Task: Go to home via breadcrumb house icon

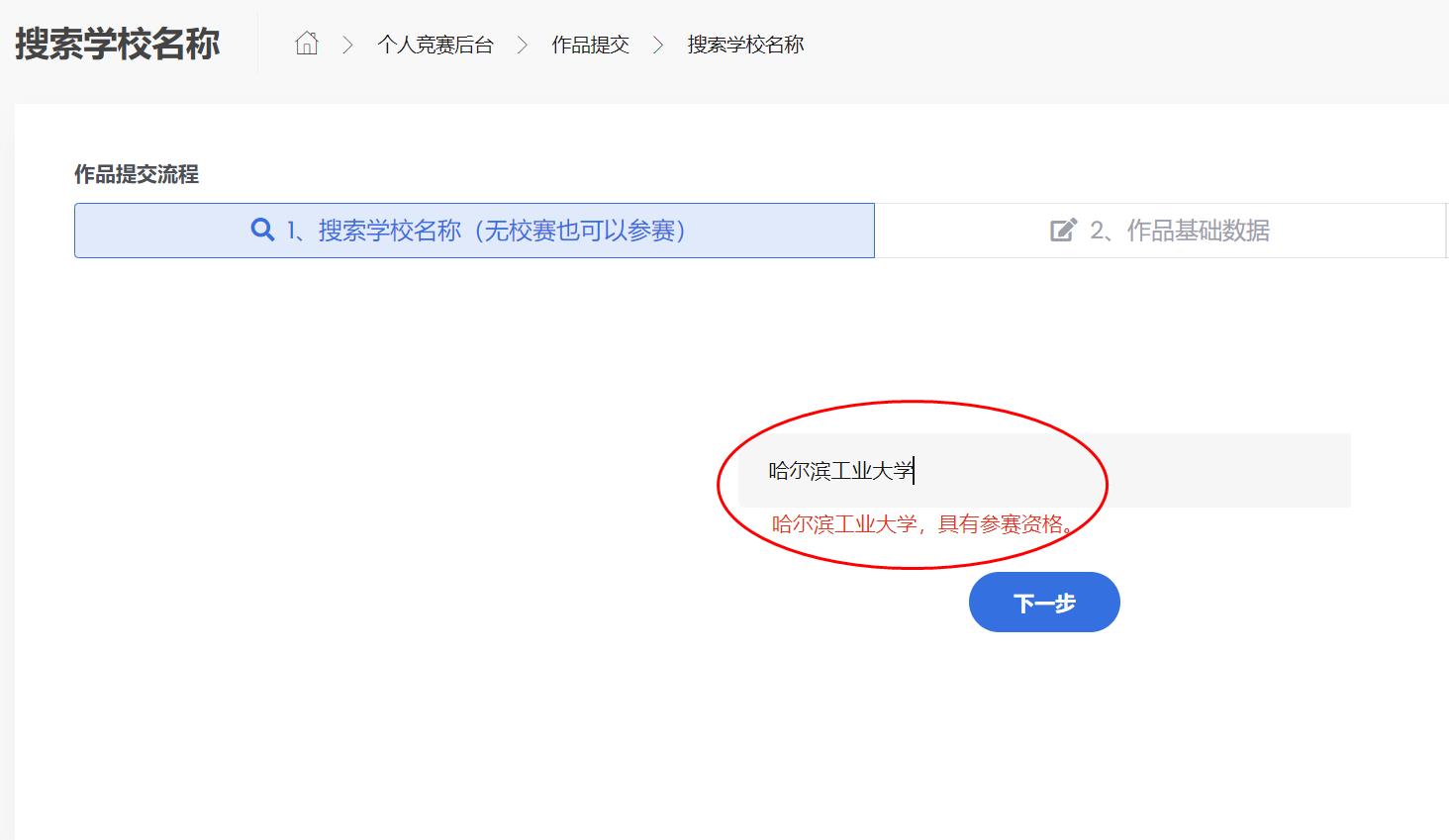Action: tap(307, 44)
